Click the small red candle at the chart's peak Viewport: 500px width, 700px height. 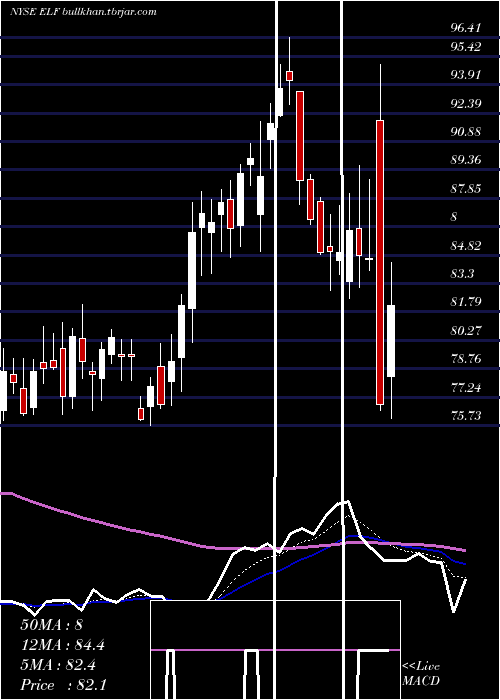coord(289,76)
